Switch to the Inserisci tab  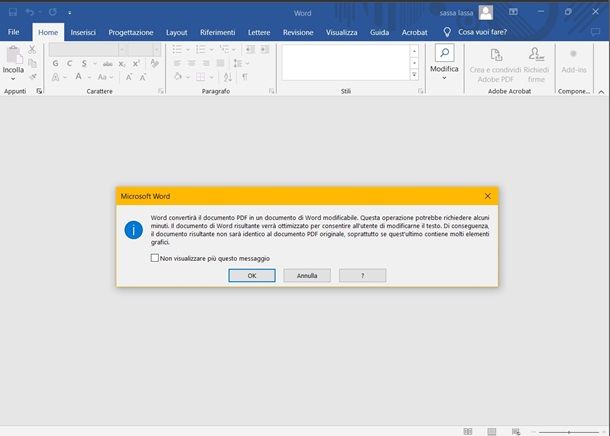(x=83, y=33)
